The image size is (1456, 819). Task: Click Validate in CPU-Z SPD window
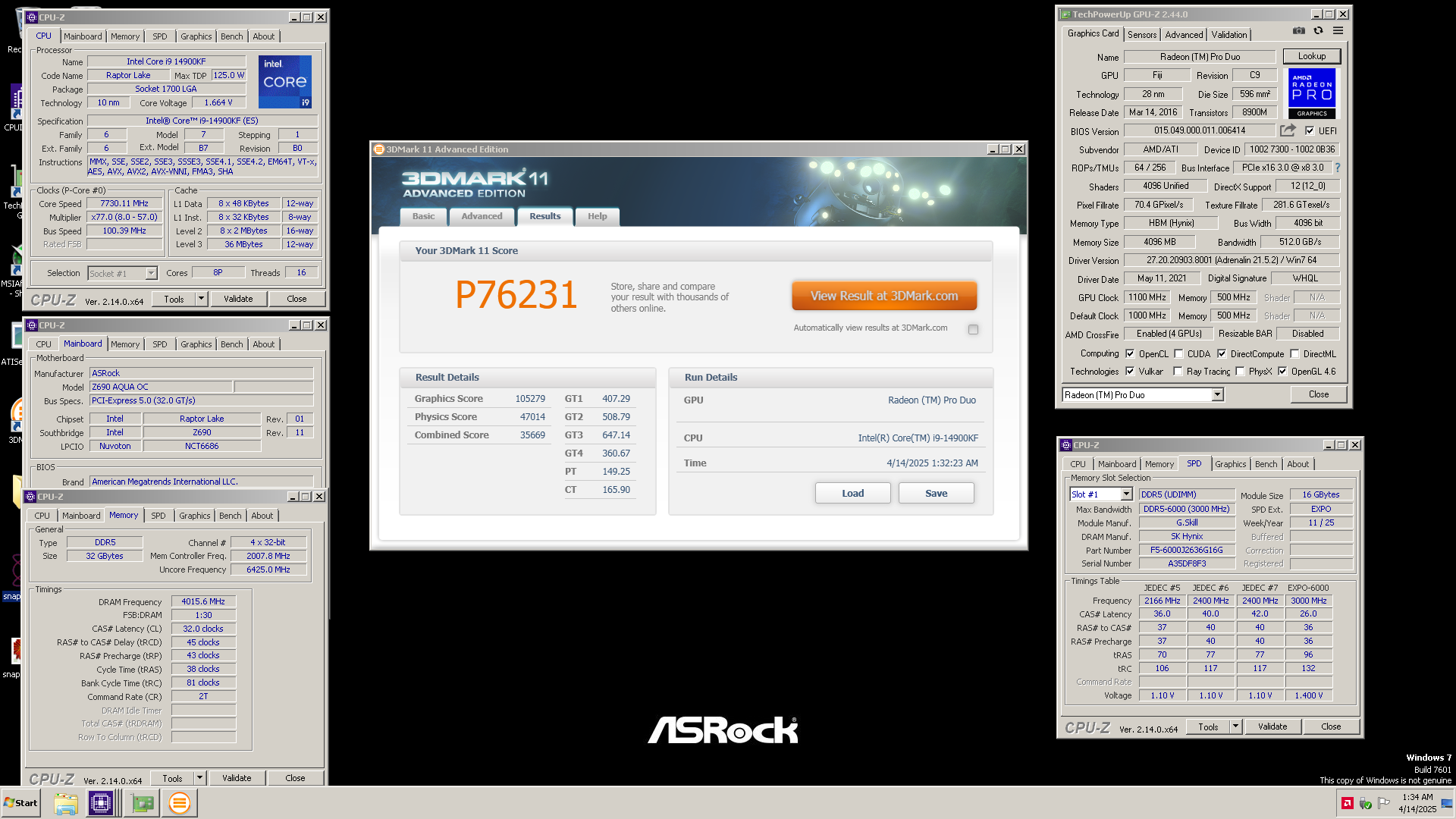click(x=1272, y=726)
